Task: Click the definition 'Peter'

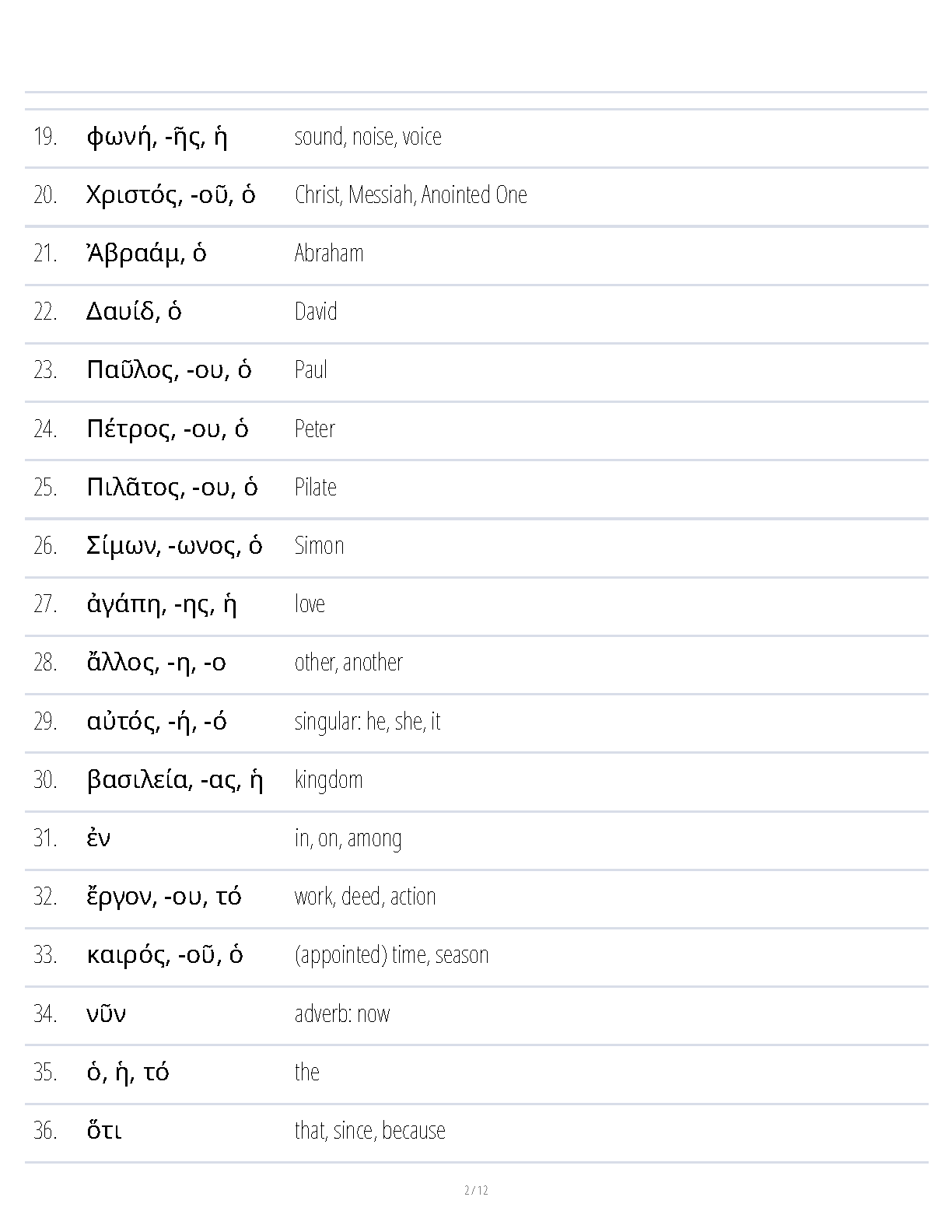Action: point(315,429)
